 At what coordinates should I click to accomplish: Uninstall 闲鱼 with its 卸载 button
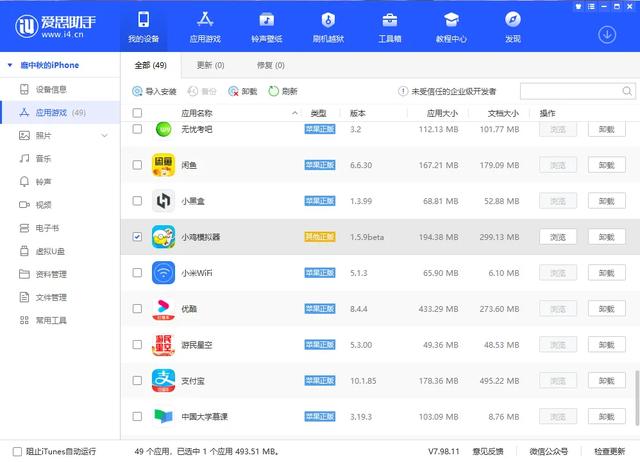pos(607,165)
